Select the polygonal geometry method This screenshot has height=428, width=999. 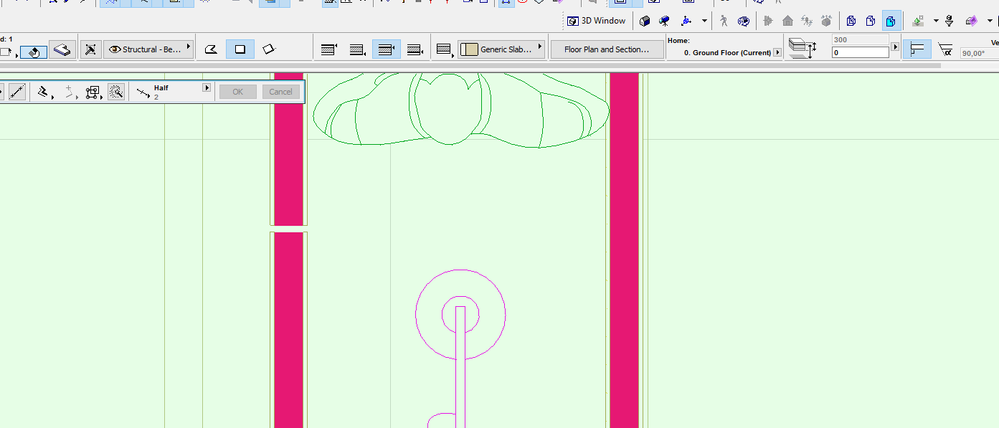(211, 49)
